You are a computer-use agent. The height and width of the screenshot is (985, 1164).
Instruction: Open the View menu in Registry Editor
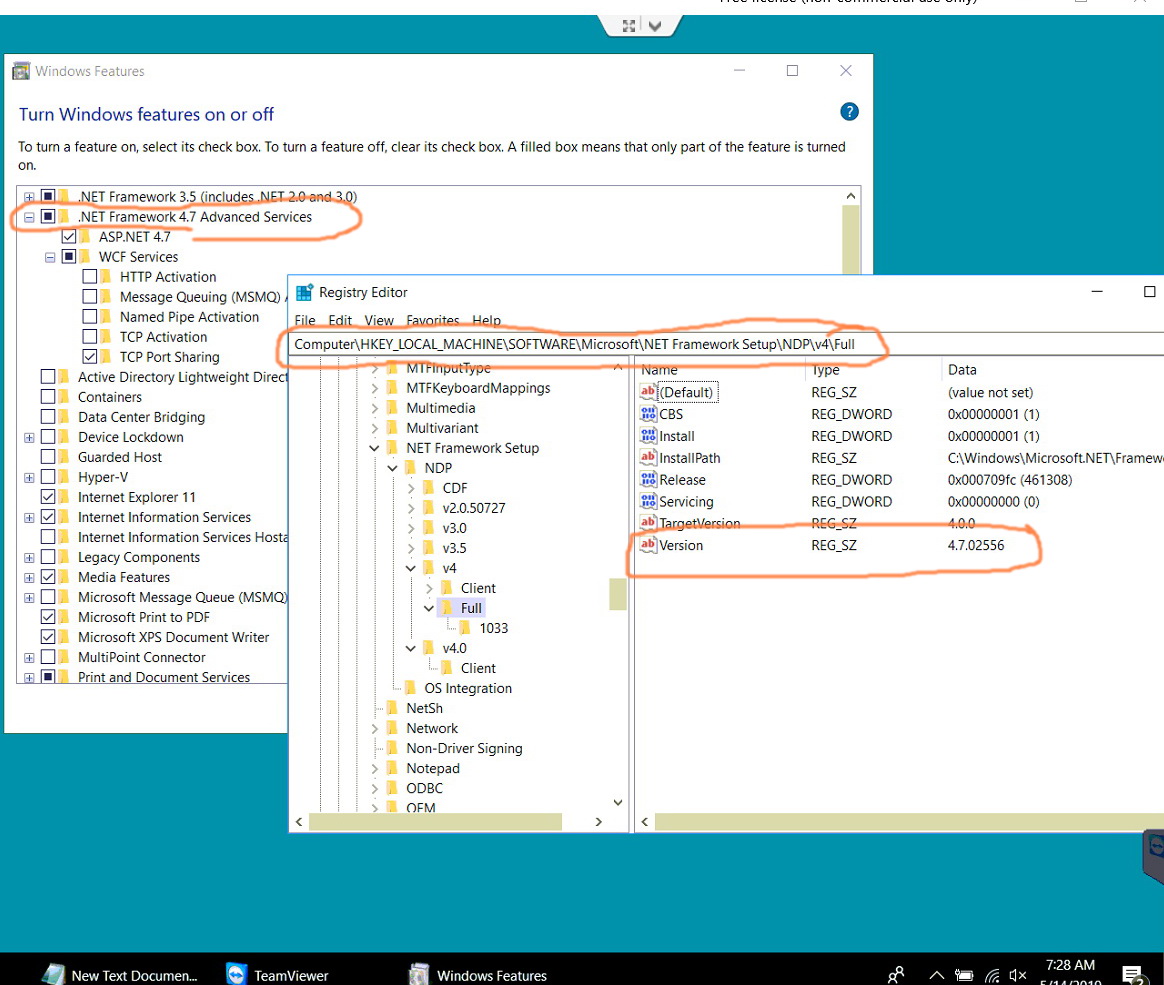[x=379, y=321]
